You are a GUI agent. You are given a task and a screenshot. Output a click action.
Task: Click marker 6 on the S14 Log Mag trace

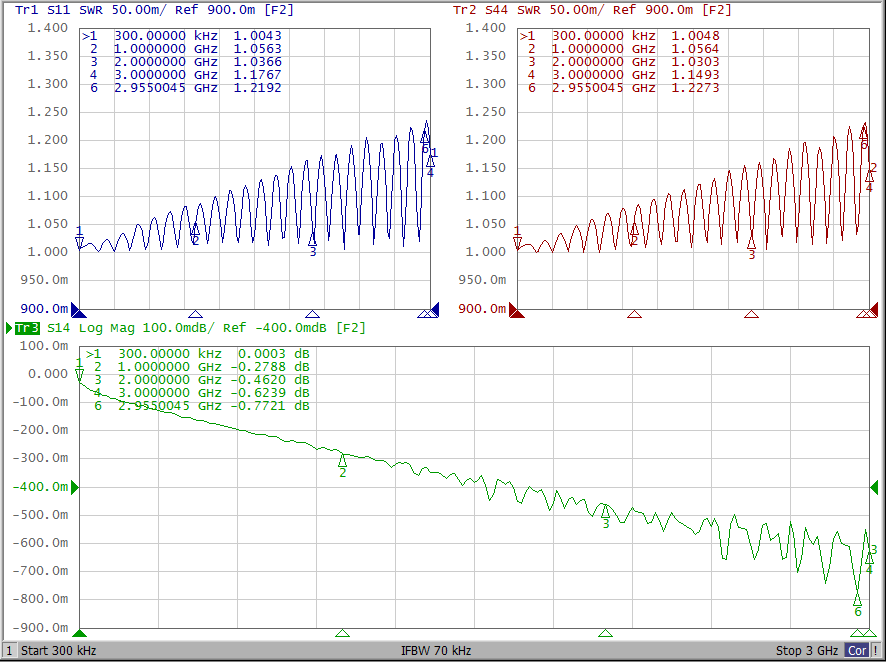pyautogui.click(x=857, y=600)
